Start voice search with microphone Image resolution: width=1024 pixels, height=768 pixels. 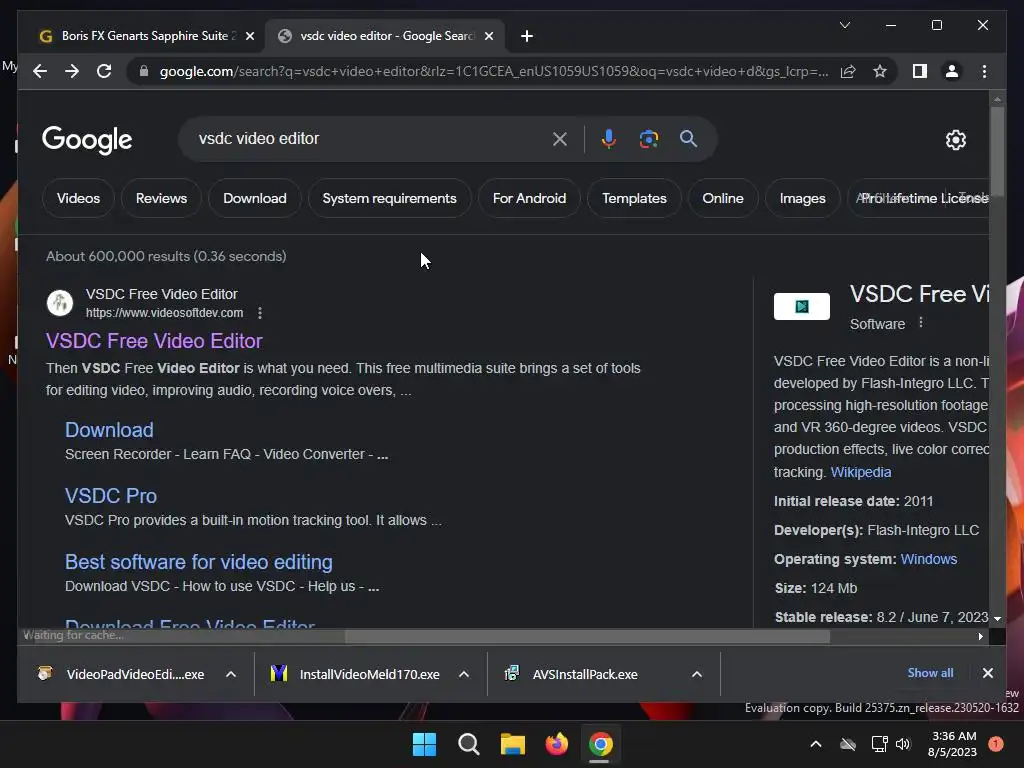coord(609,139)
